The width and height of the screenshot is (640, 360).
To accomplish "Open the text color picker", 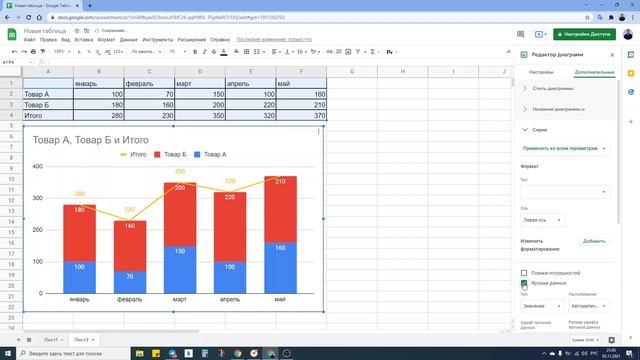I will coord(224,52).
